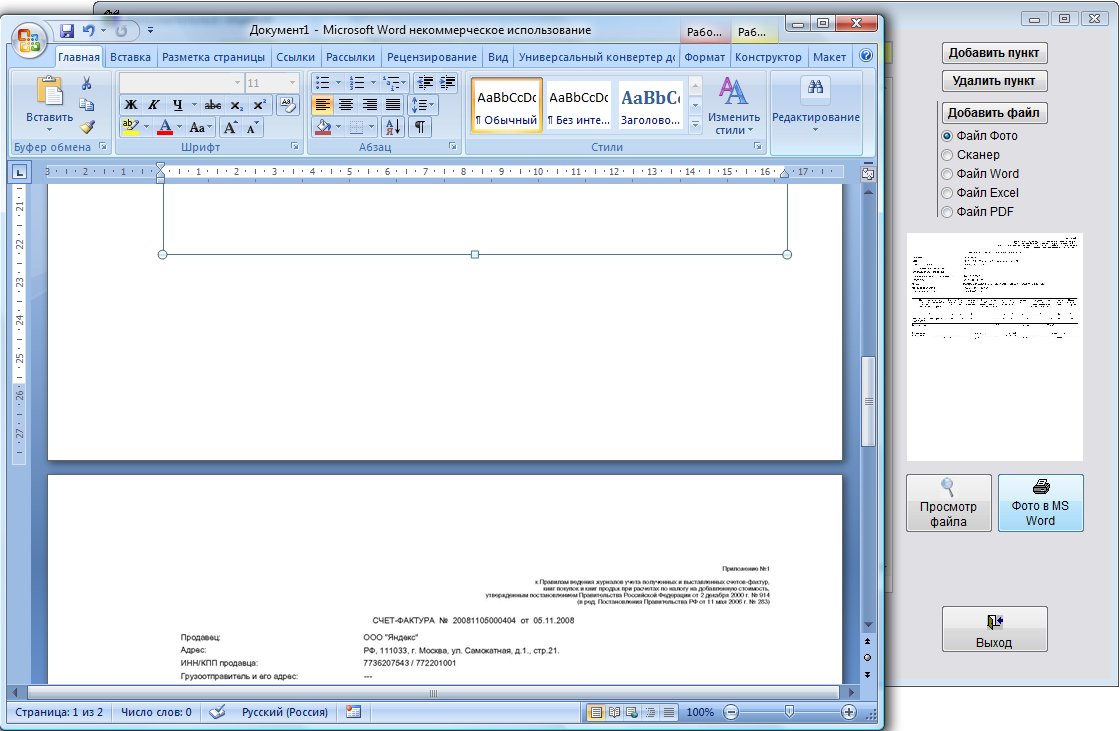1120x731 pixels.
Task: Click the show paragraph marks ¶ icon
Action: click(420, 127)
